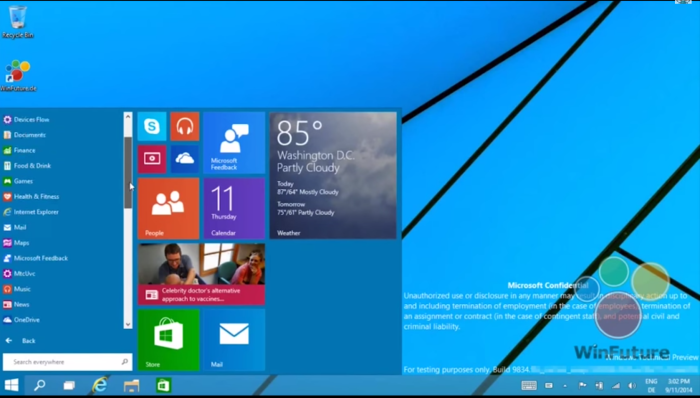Click the app list scrollbar thumb
This screenshot has height=398, width=700.
tap(128, 172)
